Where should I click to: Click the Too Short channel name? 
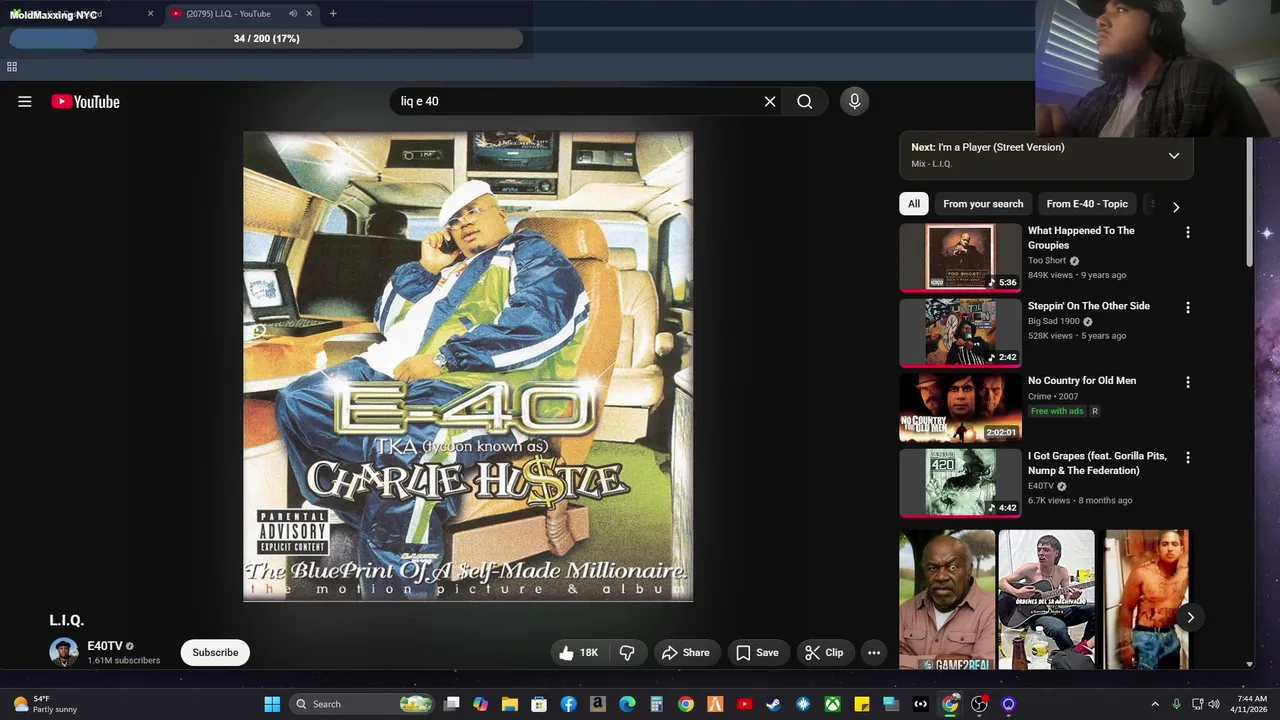click(x=1047, y=261)
